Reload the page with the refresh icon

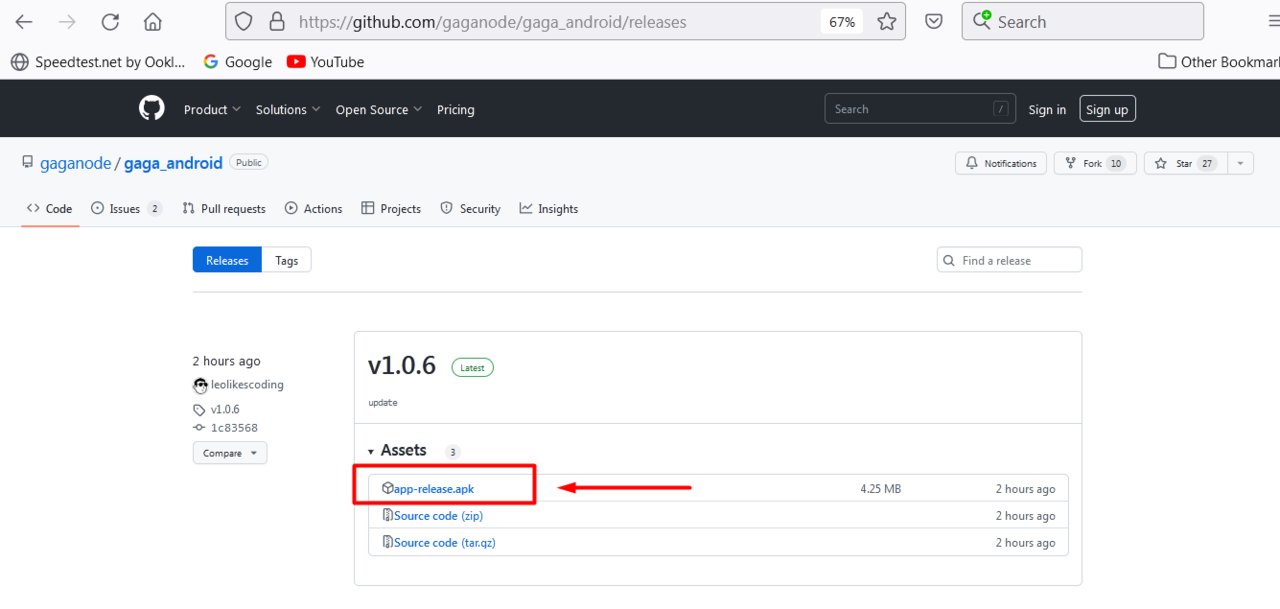110,22
